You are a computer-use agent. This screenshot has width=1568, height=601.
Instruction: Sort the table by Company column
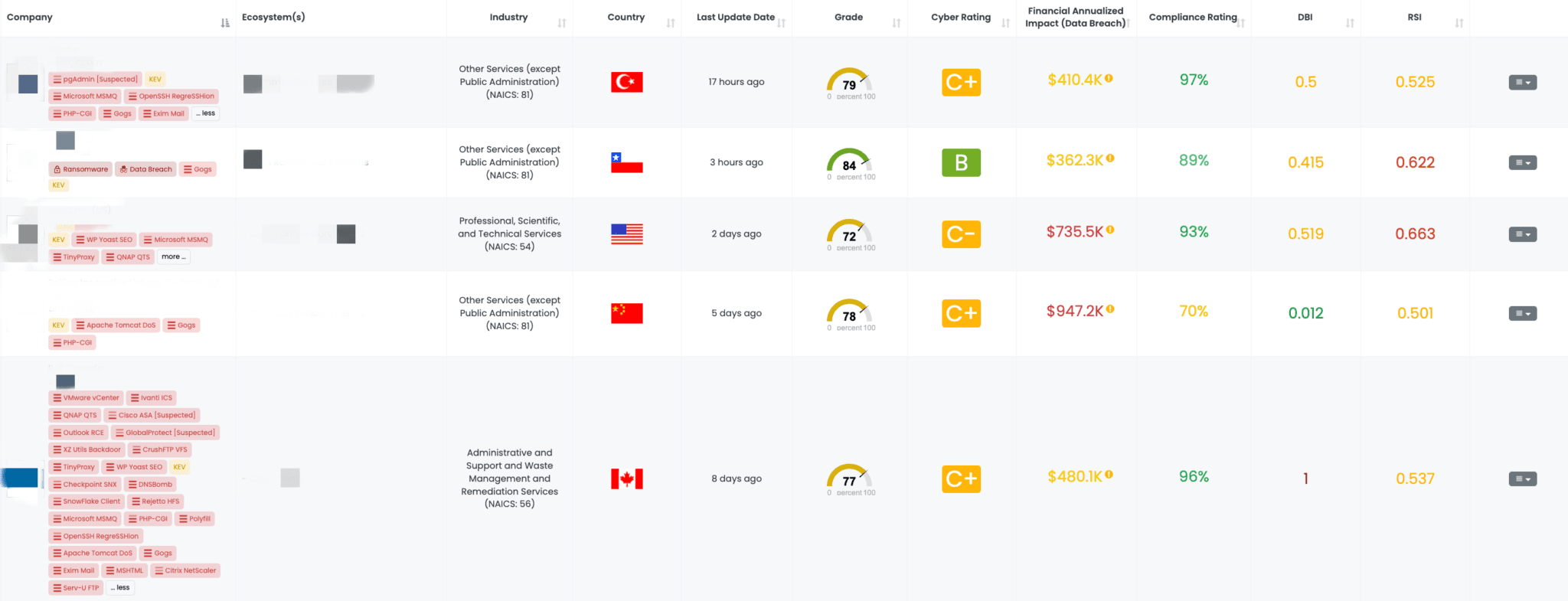pos(225,23)
